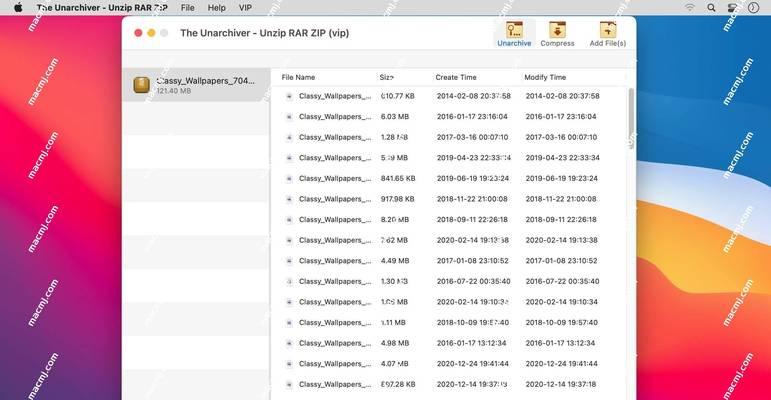The height and width of the screenshot is (400, 771).
Task: Click file icon of the 841.65 KB row
Action: click(x=289, y=179)
